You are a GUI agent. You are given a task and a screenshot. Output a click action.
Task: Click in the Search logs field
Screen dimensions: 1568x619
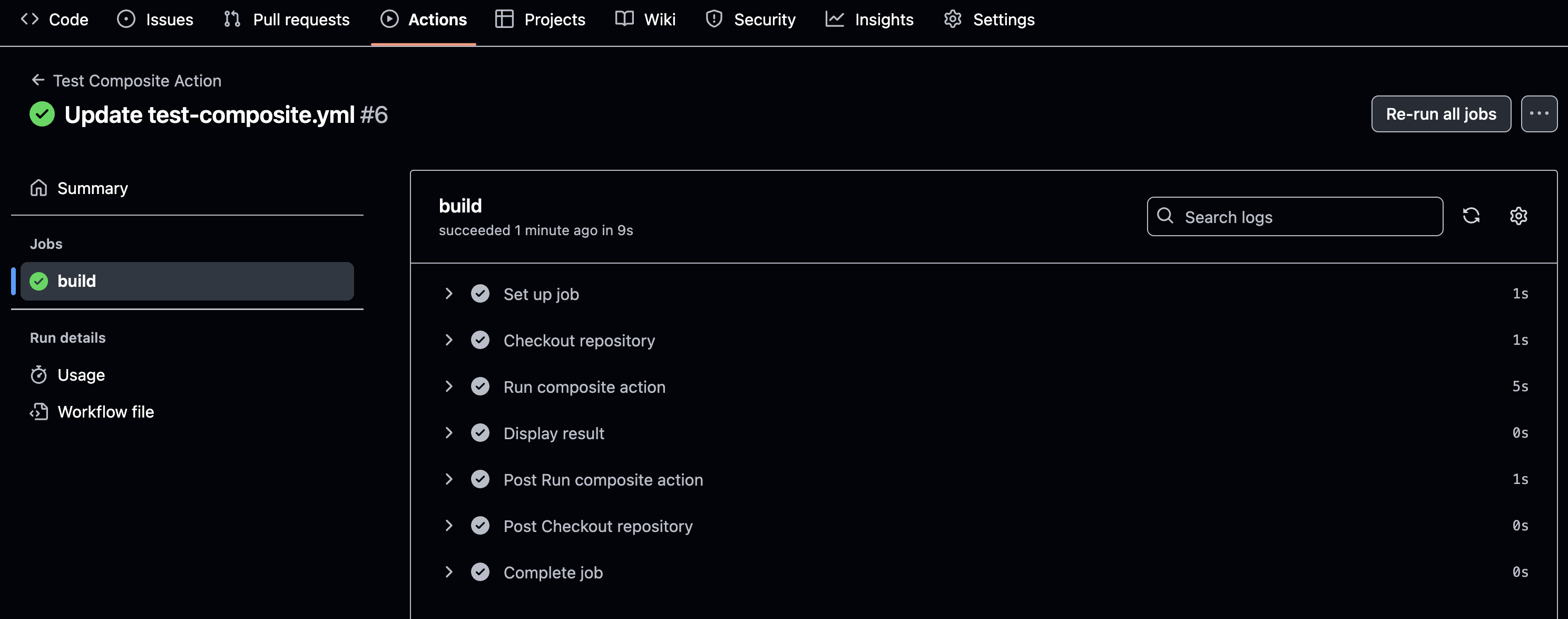1302,217
